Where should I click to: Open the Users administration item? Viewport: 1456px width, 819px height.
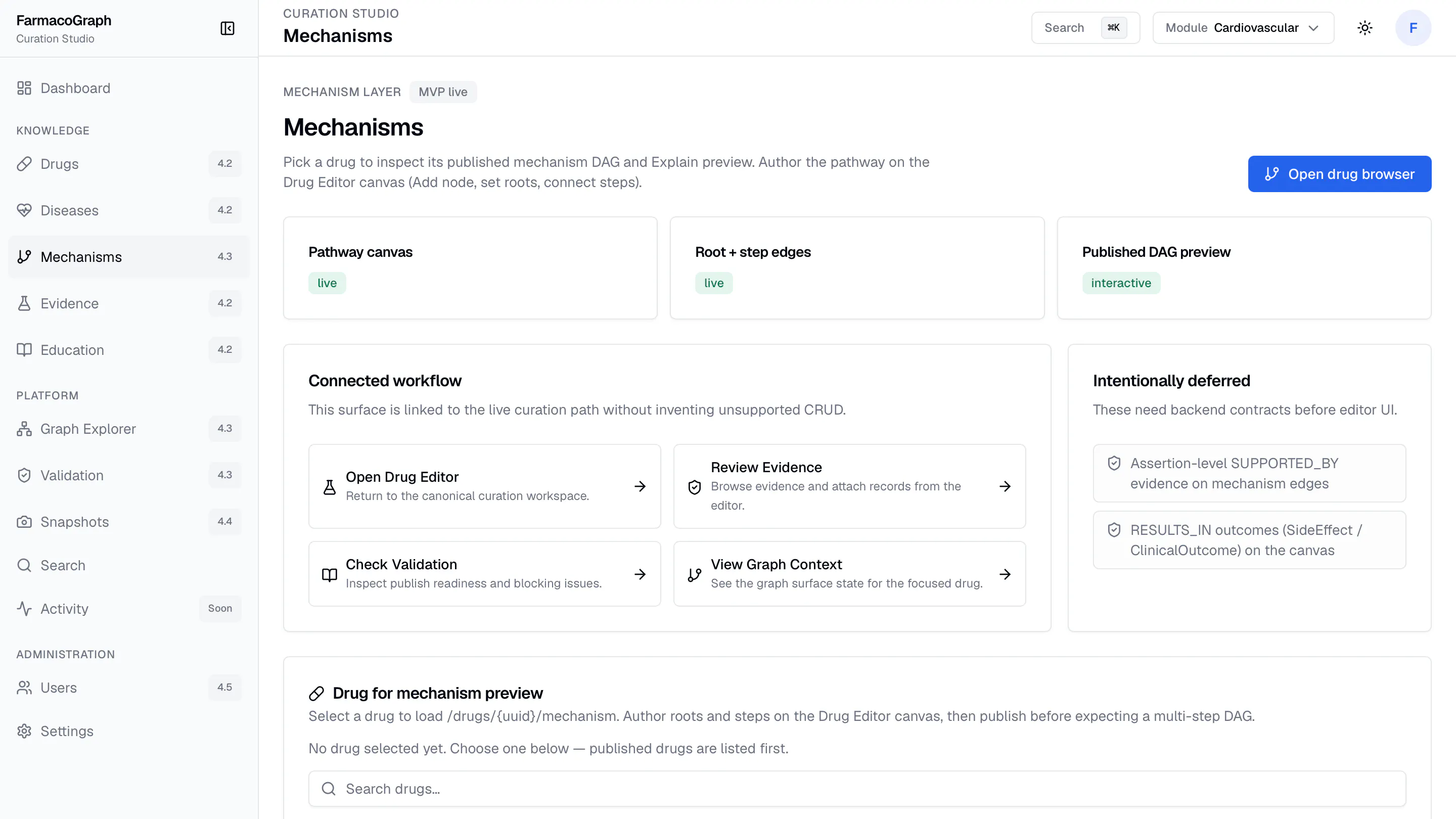click(x=129, y=688)
